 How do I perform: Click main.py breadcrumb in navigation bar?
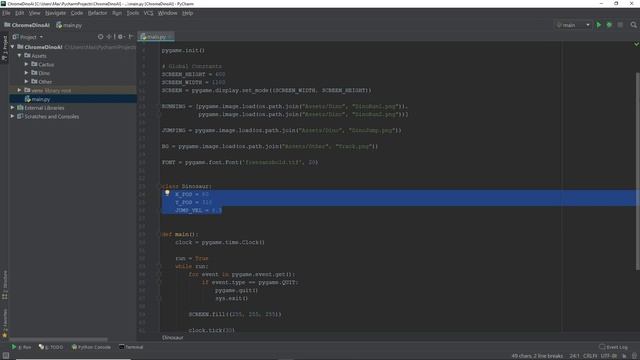69,25
